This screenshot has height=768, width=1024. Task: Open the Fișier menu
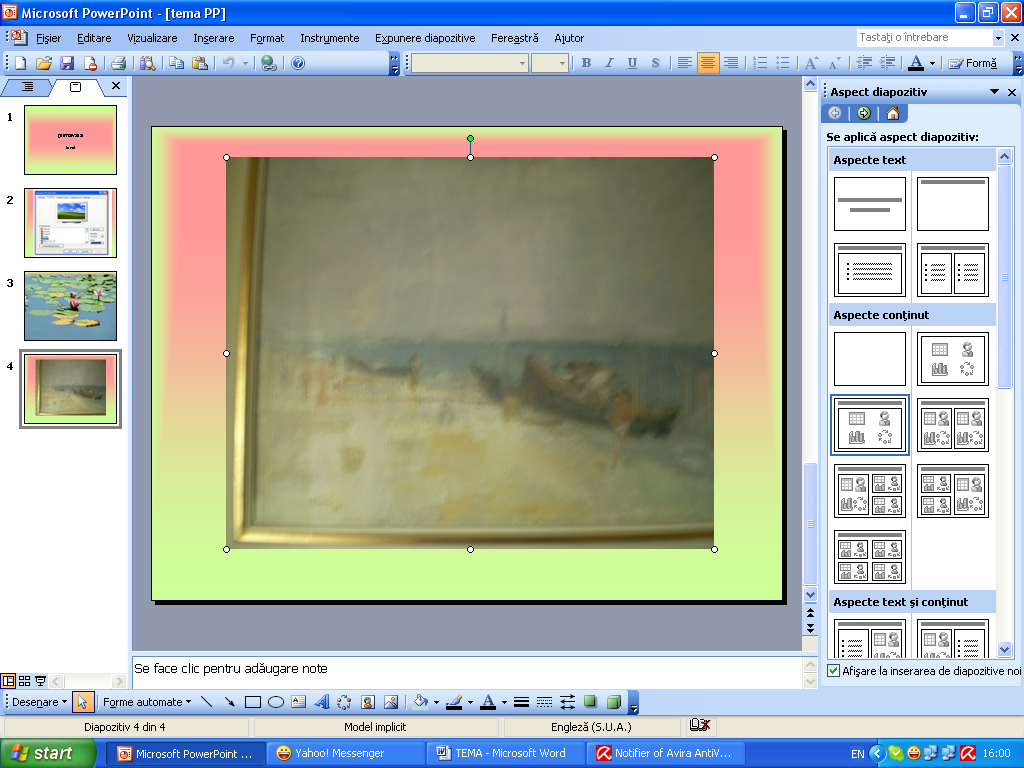click(48, 38)
